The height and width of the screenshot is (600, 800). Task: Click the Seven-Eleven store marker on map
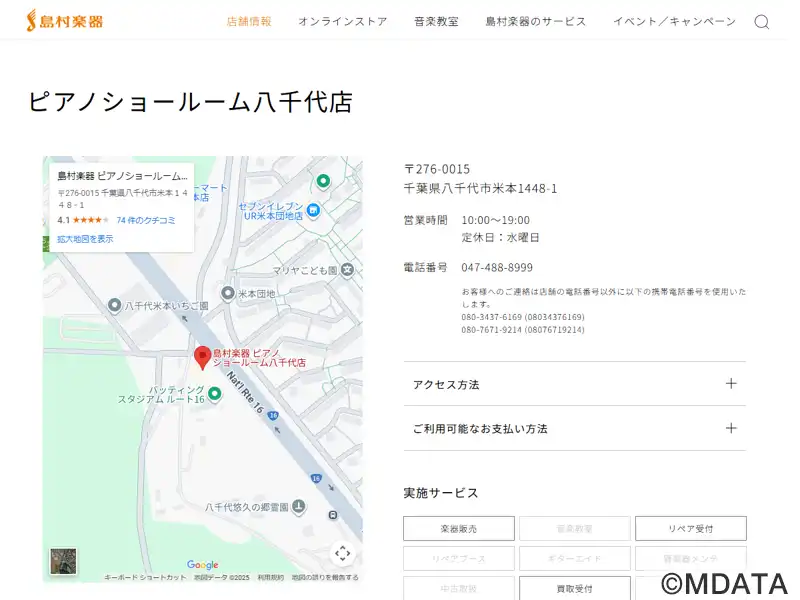313,210
